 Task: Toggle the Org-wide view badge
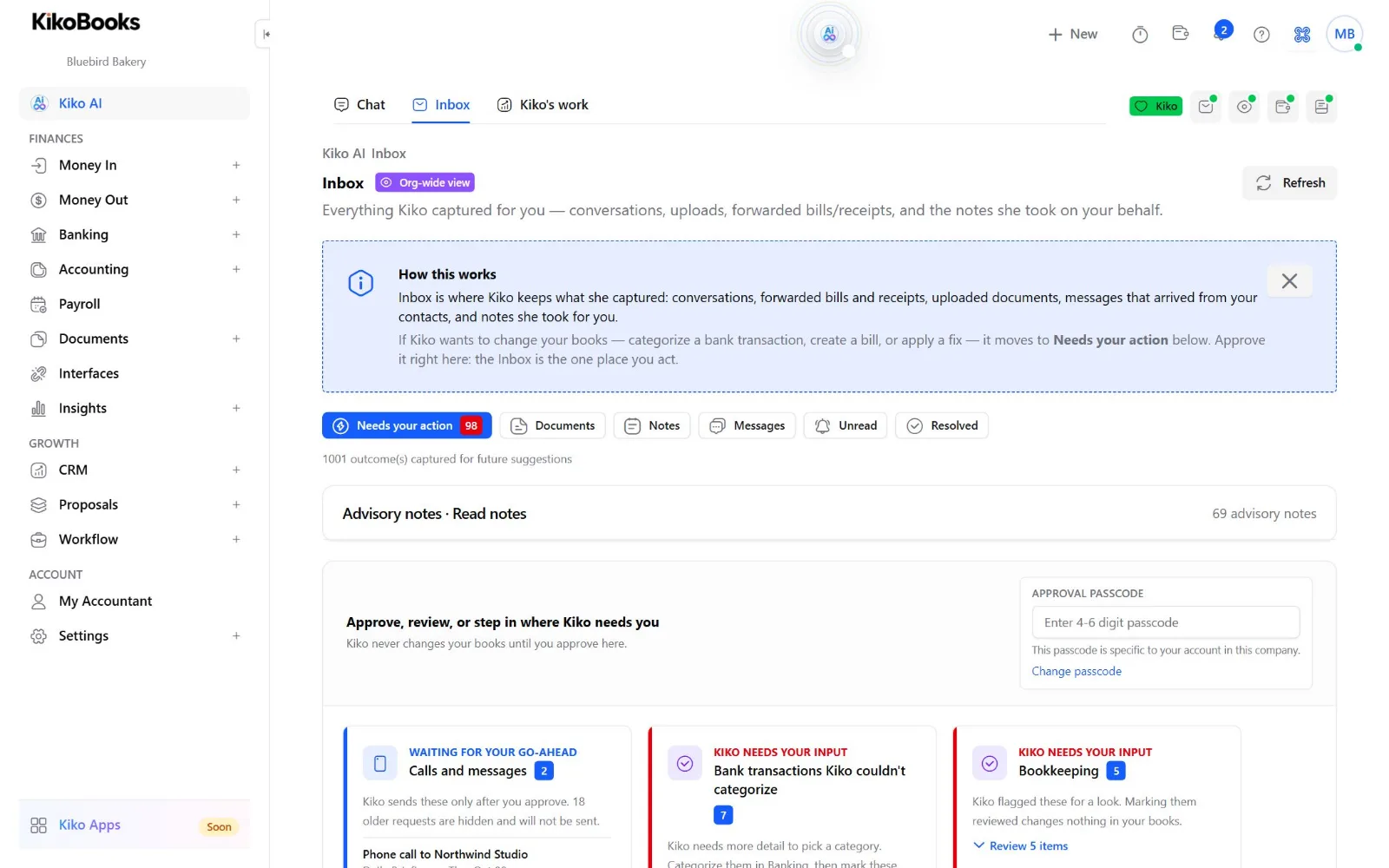[x=425, y=182]
